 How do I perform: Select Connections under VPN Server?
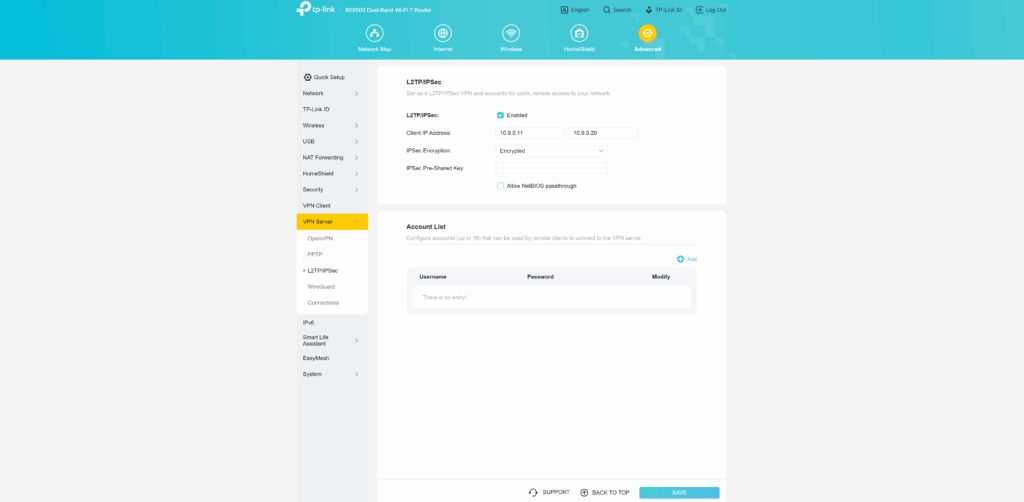point(323,303)
